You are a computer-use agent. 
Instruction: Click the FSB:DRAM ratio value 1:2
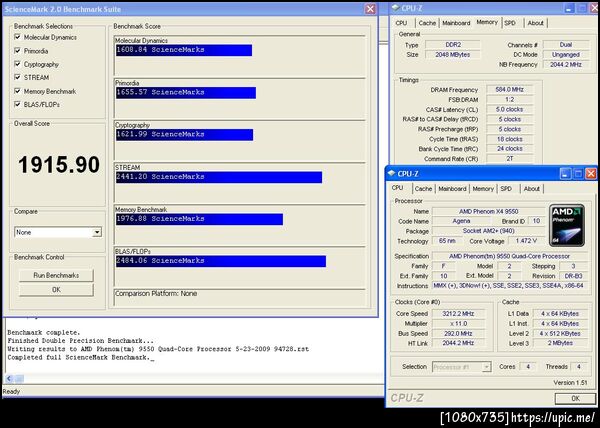[509, 99]
